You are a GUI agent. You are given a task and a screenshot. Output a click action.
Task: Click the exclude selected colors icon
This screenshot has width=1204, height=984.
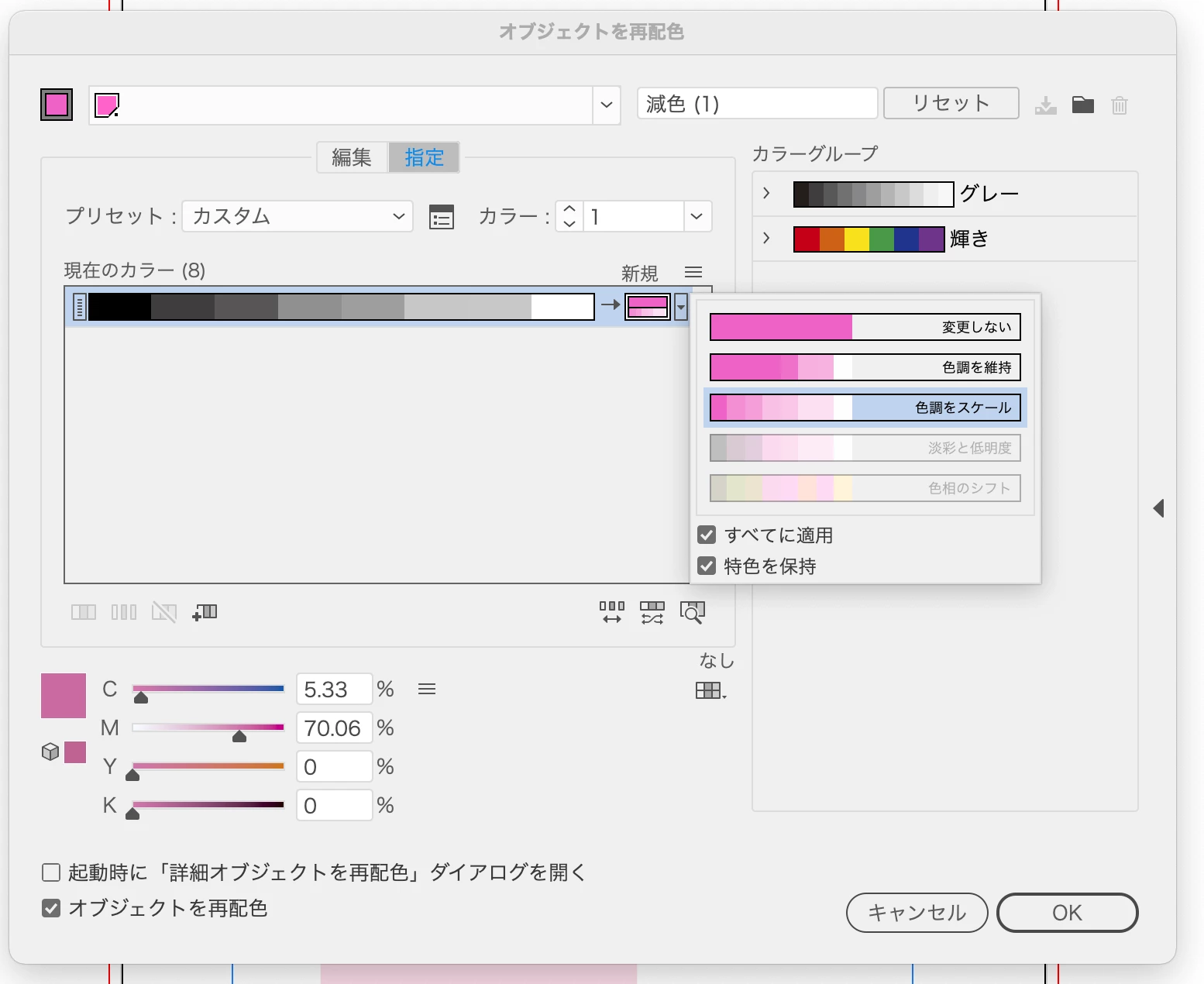point(164,612)
